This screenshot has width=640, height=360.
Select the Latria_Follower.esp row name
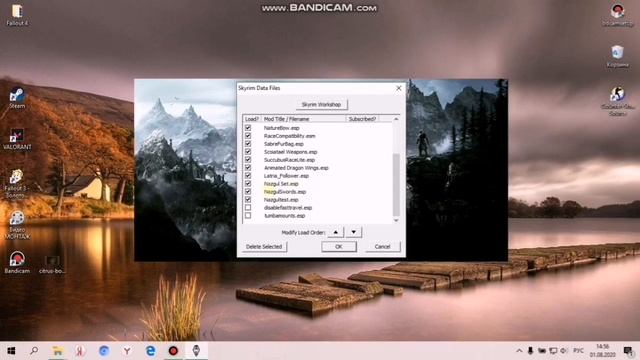[286, 176]
